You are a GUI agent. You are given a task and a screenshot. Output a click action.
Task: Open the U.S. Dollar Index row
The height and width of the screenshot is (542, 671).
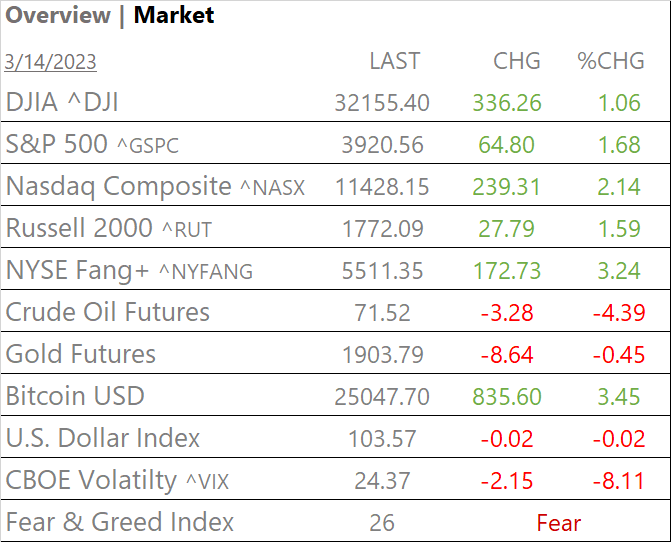point(103,438)
